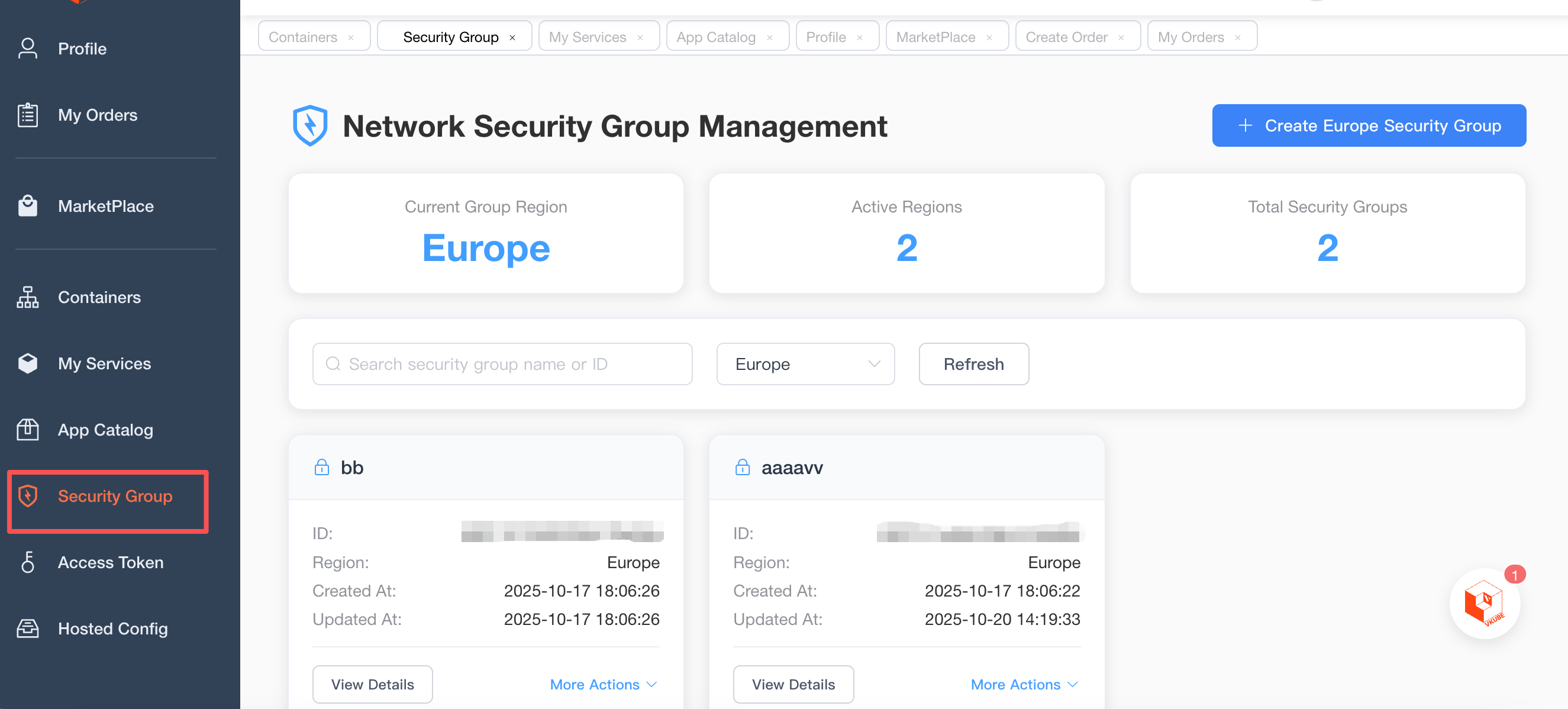Click the Containers hierarchy icon
1568x709 pixels.
(27, 297)
